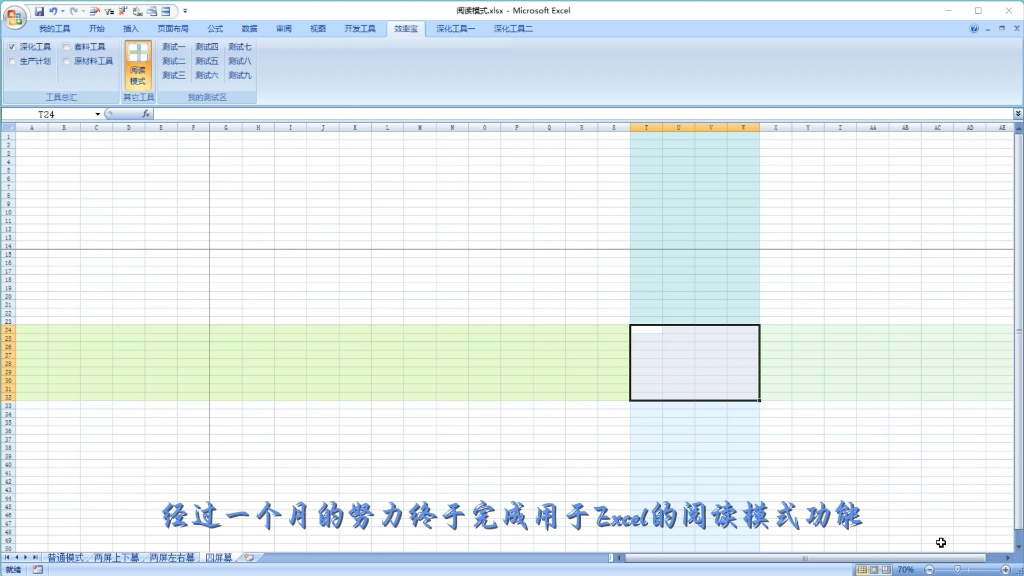Viewport: 1024px width, 576px height.
Task: Click the Undo icon
Action: (x=56, y=10)
